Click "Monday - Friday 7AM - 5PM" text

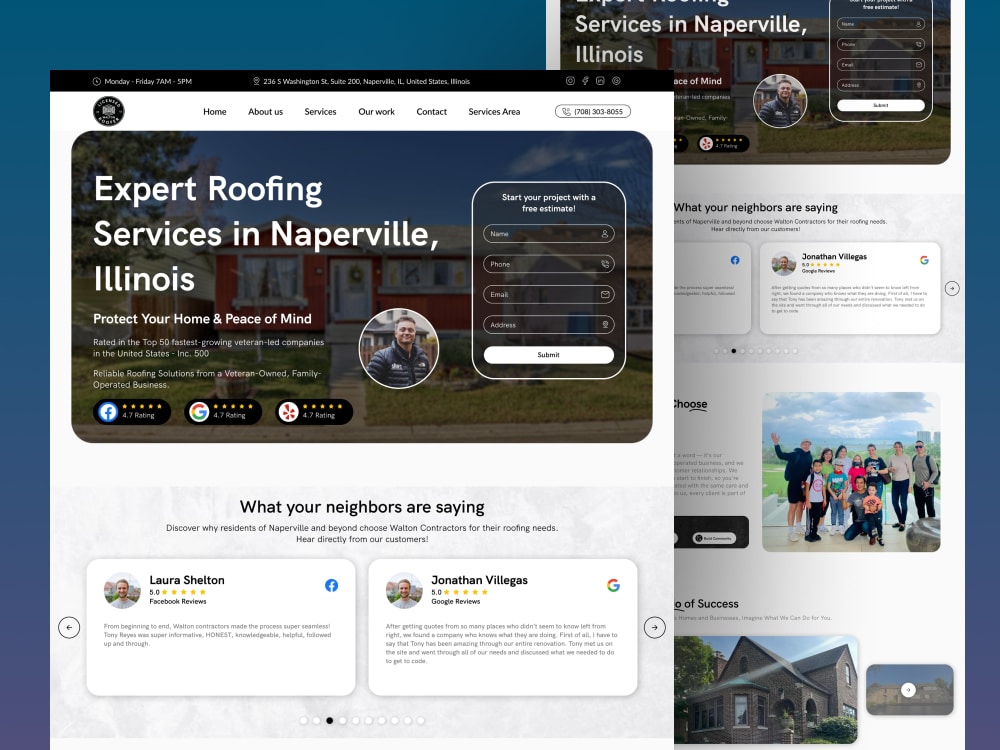click(148, 82)
